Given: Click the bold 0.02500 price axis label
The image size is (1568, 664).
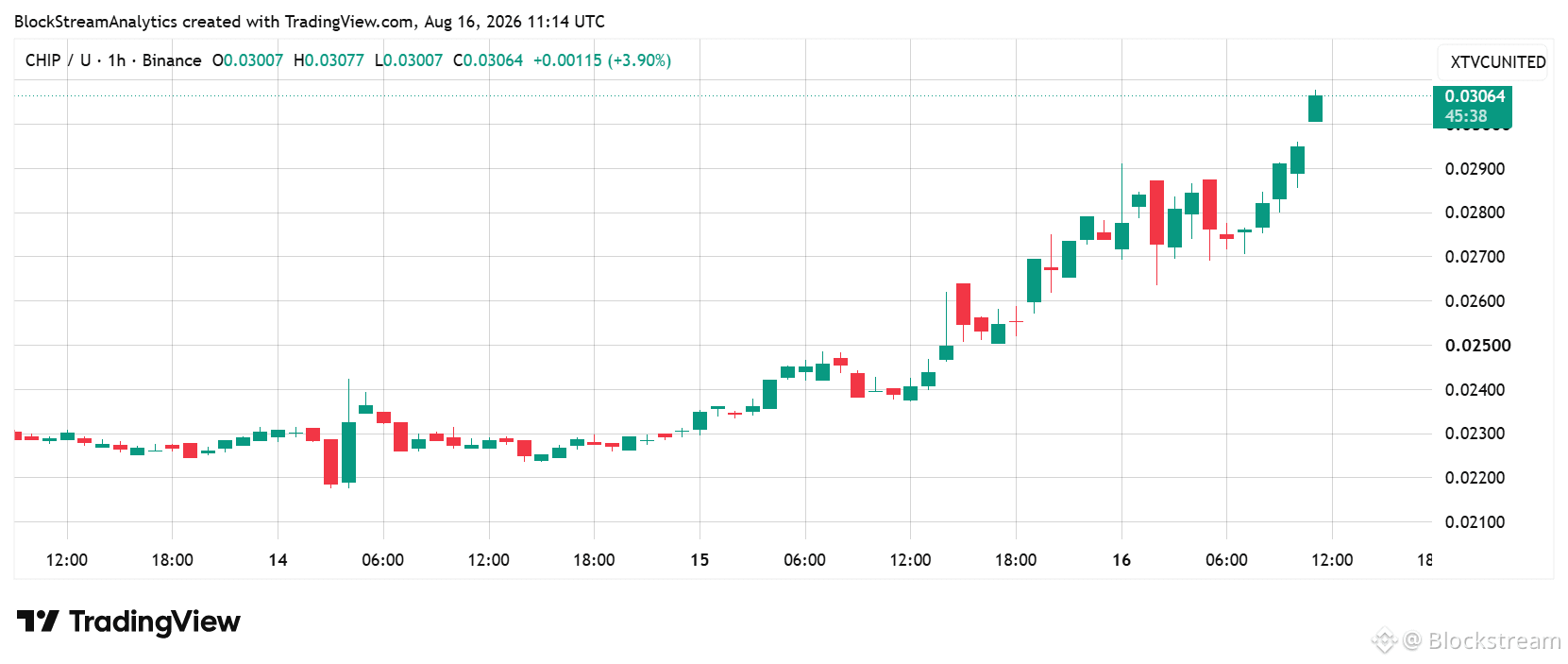Looking at the screenshot, I should point(1477,346).
